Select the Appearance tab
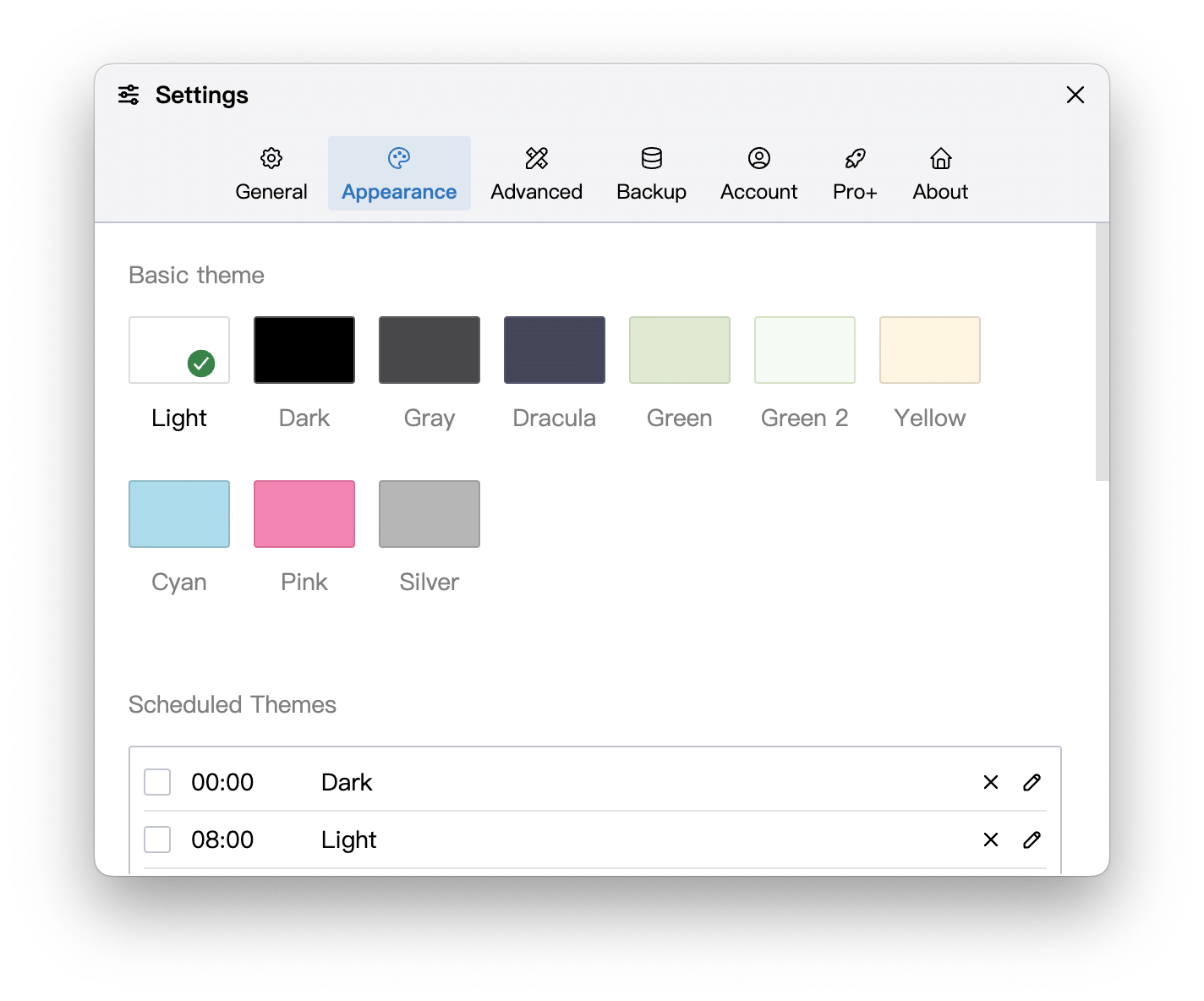Viewport: 1204px width, 1001px height. pos(399,174)
